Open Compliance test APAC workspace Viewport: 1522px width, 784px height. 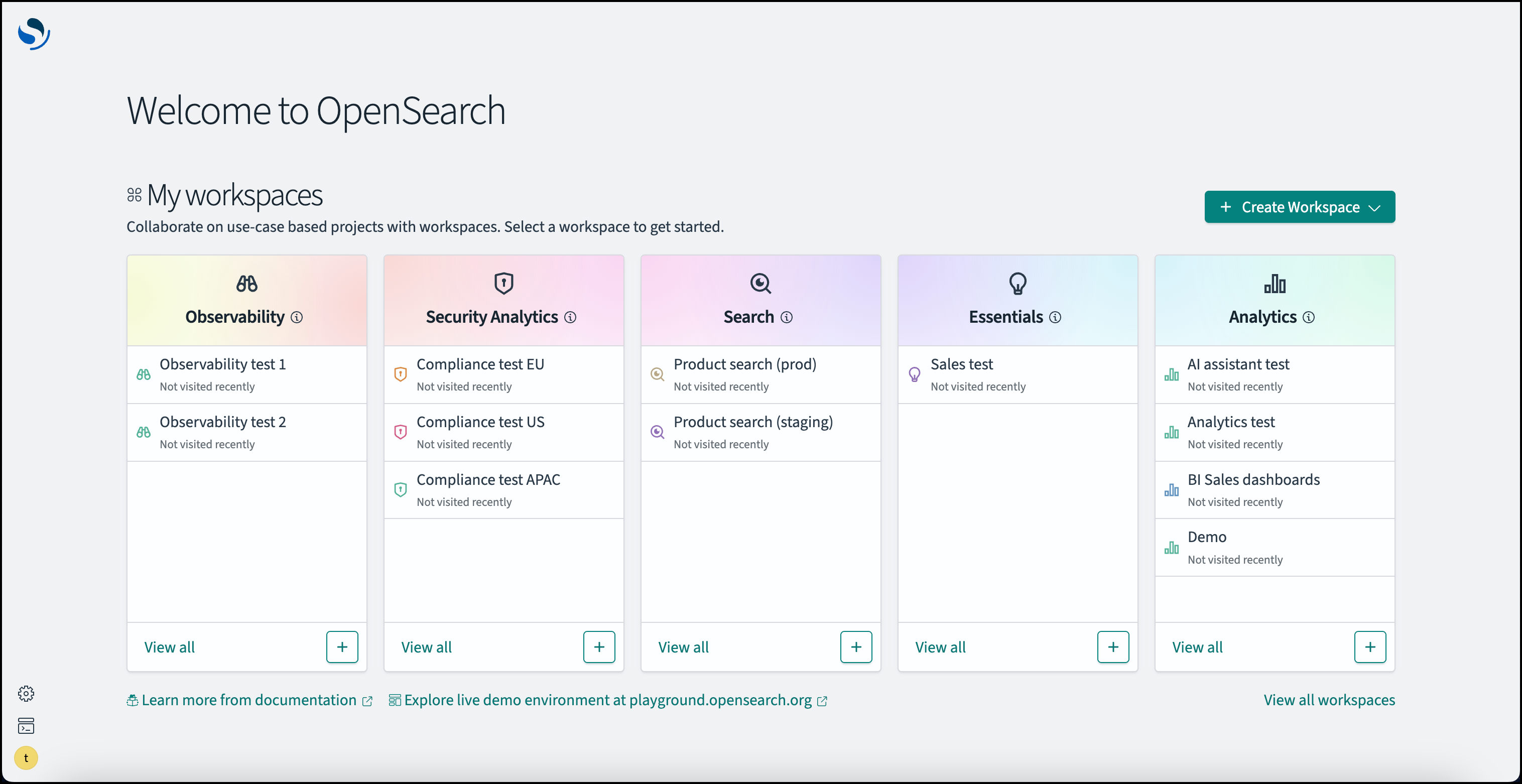point(488,480)
